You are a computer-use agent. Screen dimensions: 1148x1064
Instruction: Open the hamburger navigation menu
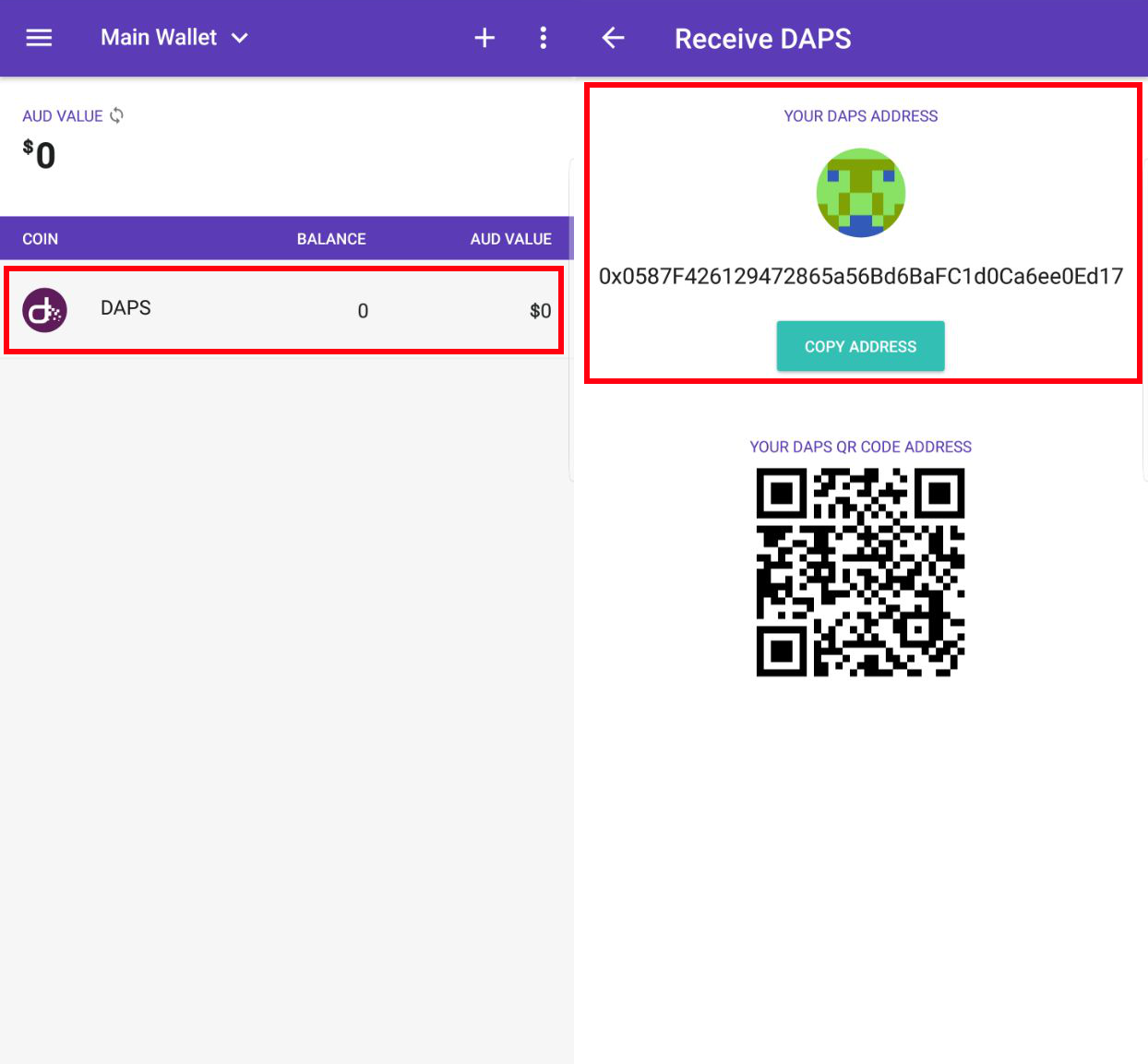[x=39, y=38]
